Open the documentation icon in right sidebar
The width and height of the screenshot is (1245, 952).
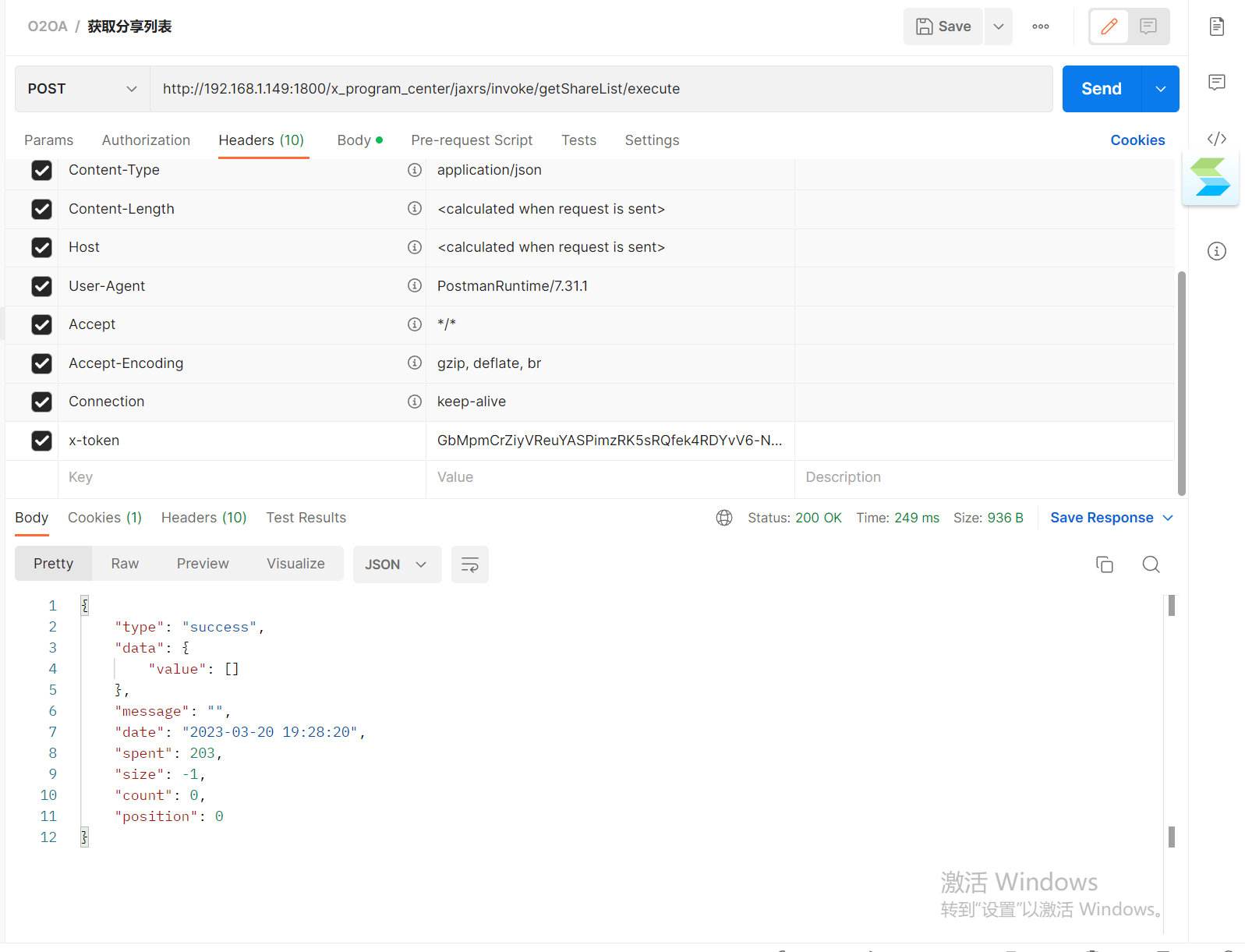click(x=1216, y=27)
